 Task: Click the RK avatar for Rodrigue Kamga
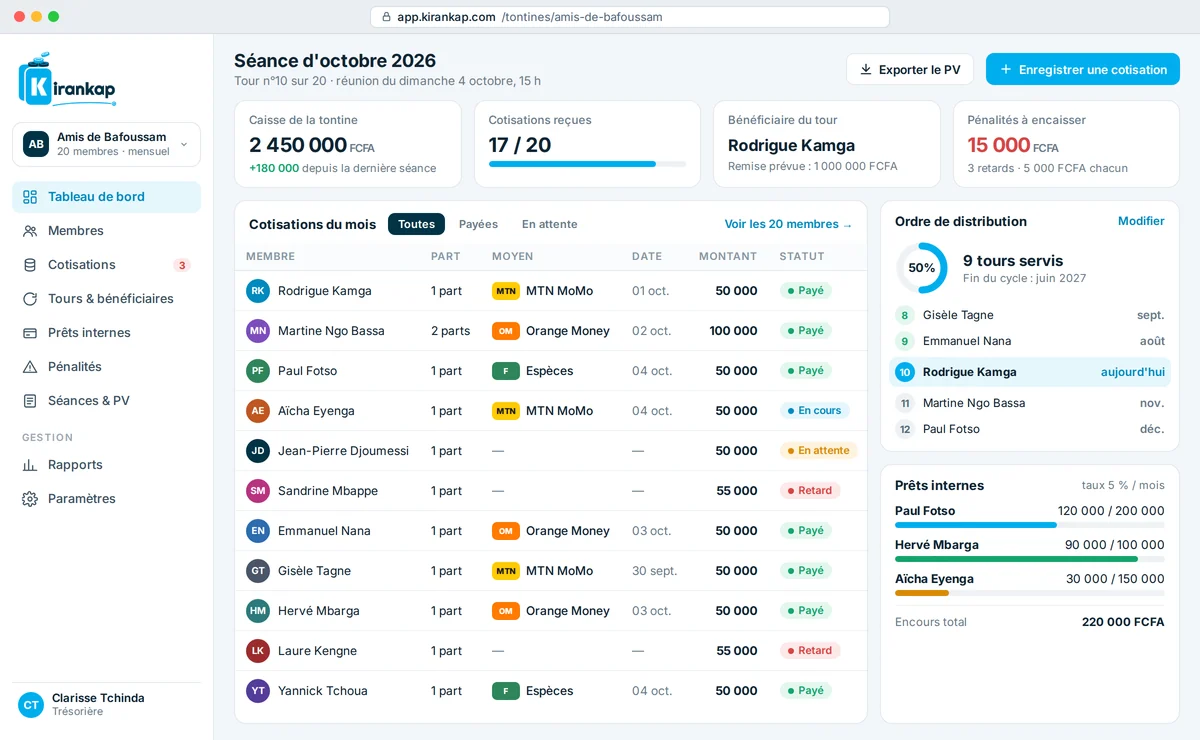pos(258,291)
